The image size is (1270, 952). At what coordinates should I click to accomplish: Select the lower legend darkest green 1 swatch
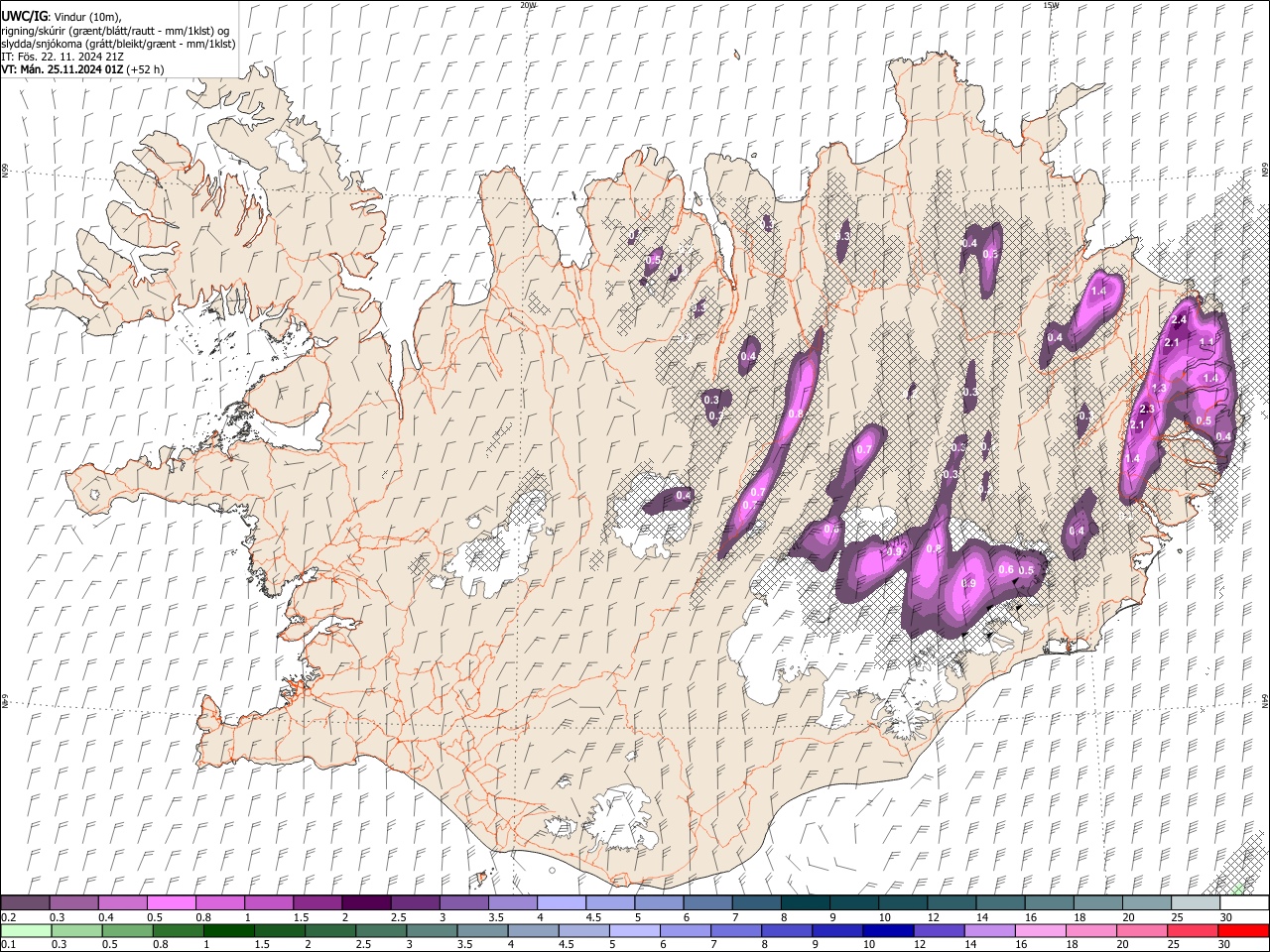click(228, 930)
